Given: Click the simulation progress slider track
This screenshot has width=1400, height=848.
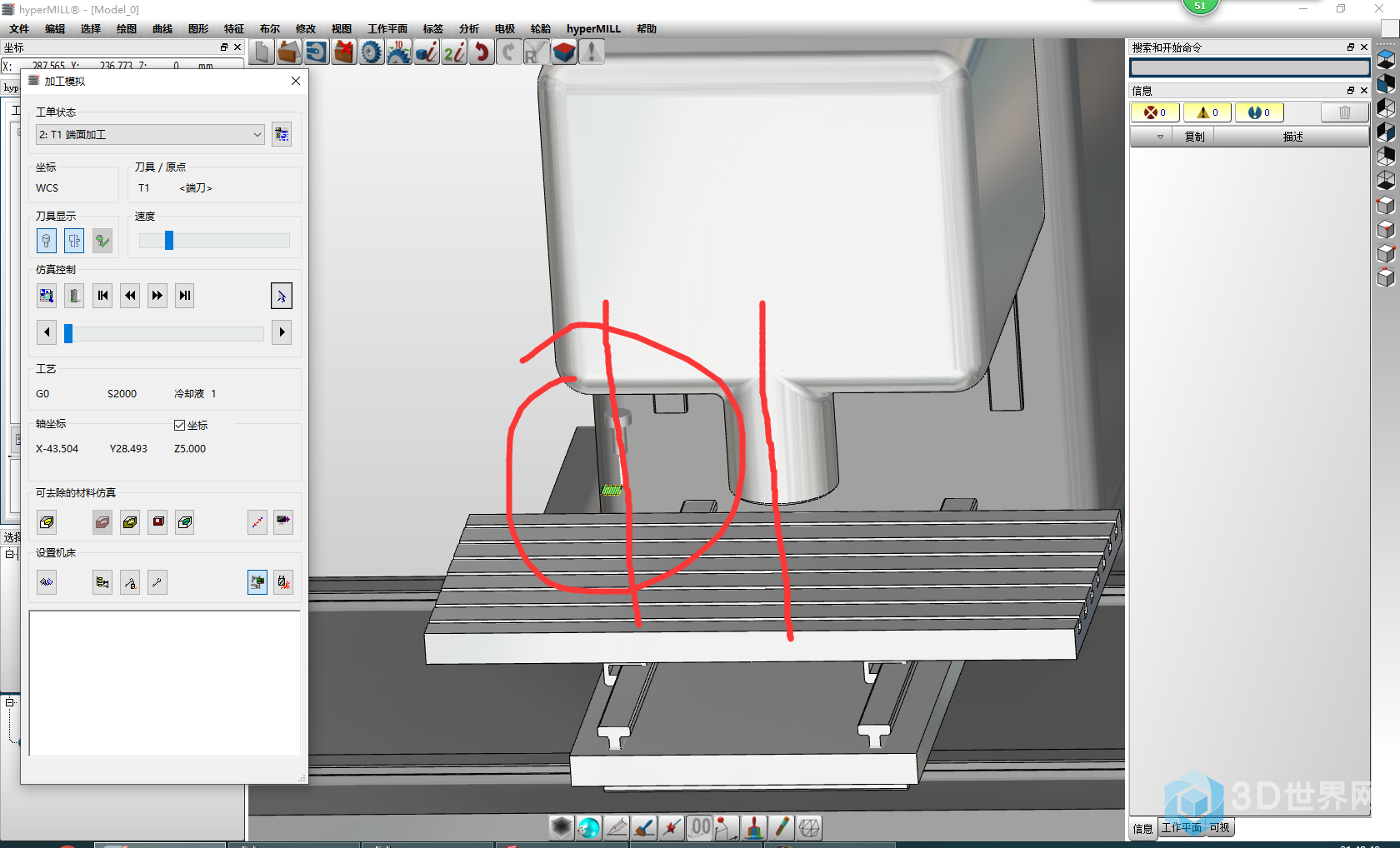Looking at the screenshot, I should [164, 333].
